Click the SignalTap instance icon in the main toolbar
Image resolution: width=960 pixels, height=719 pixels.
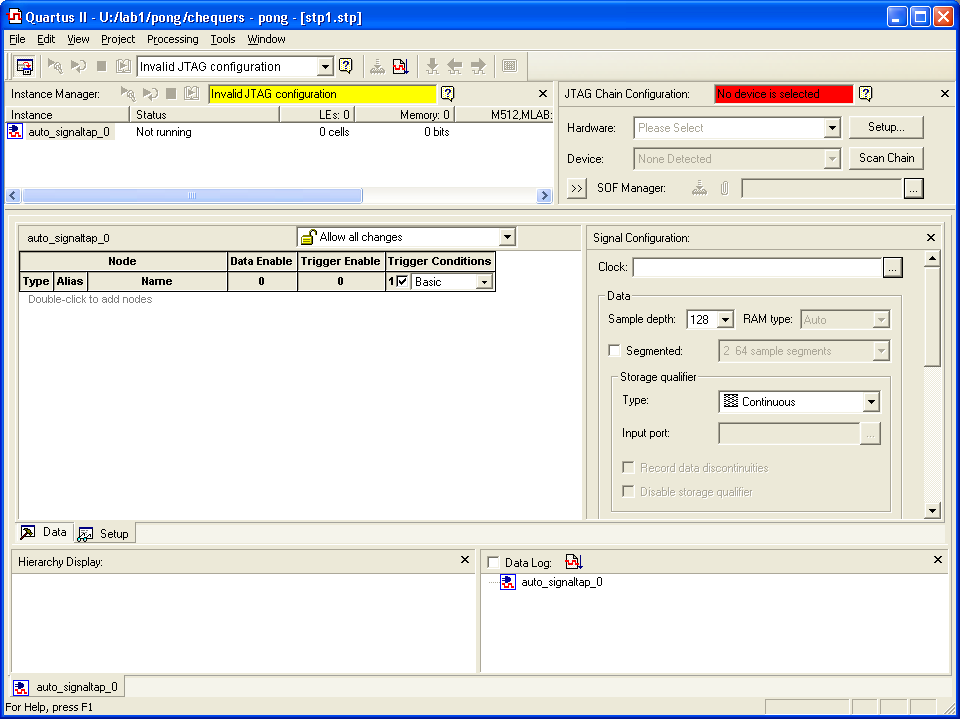pyautogui.click(x=25, y=66)
